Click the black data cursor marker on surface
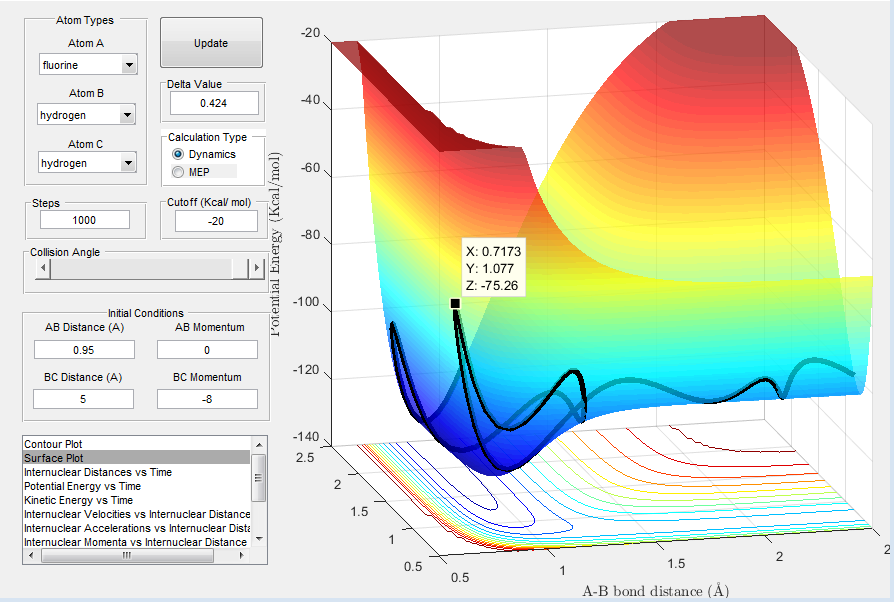This screenshot has height=602, width=894. [x=455, y=303]
